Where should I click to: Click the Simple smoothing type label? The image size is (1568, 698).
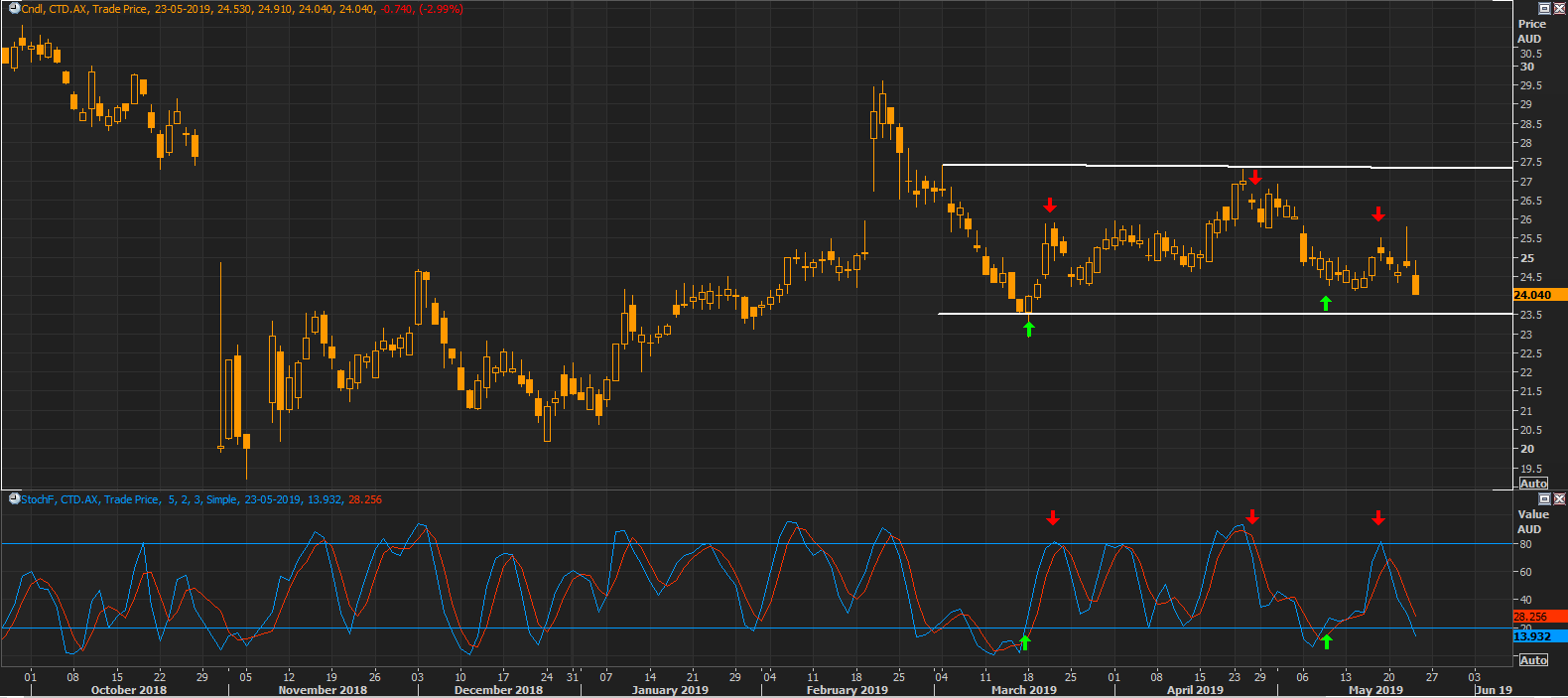(x=221, y=499)
